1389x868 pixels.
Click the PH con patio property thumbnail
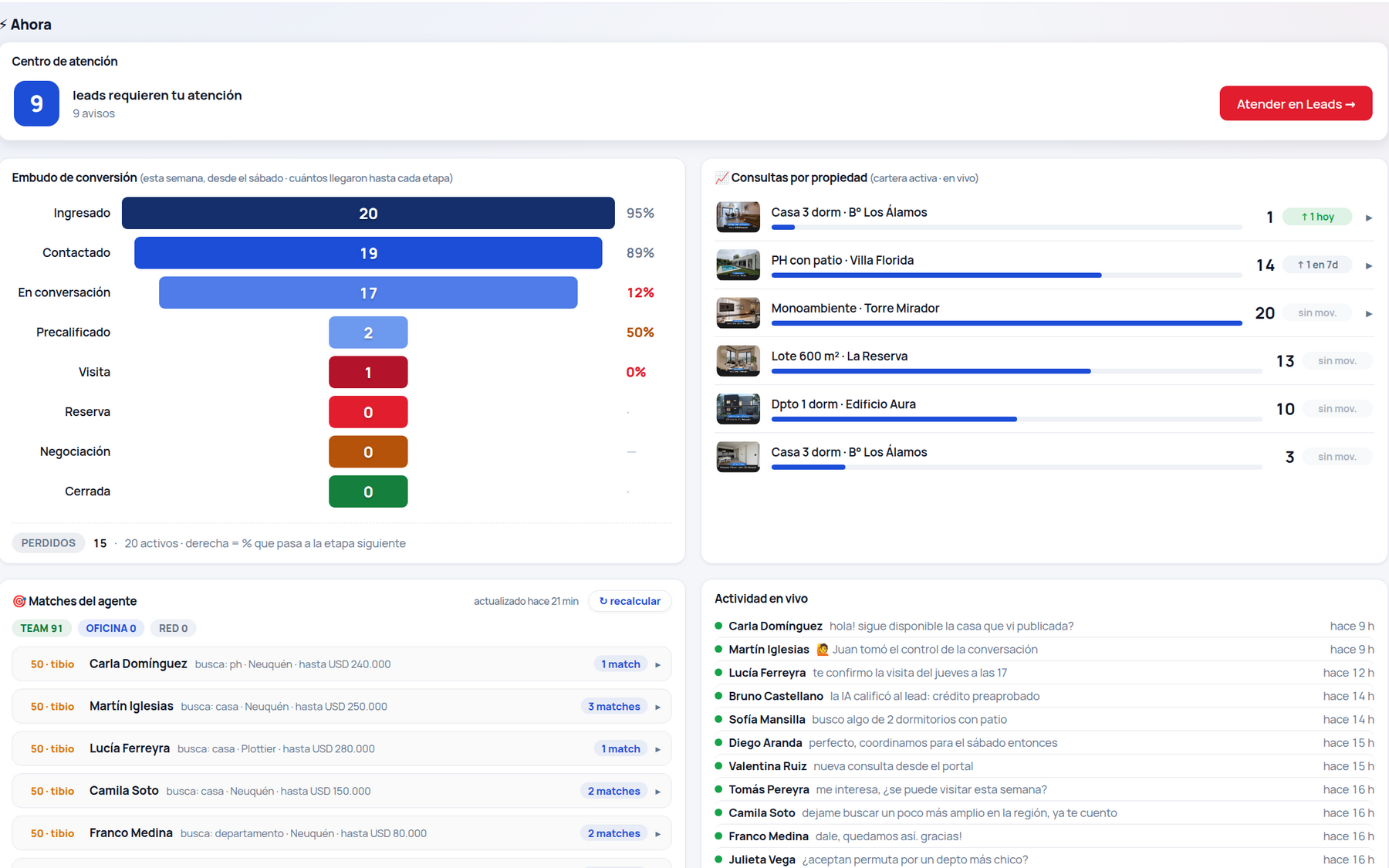tap(738, 265)
